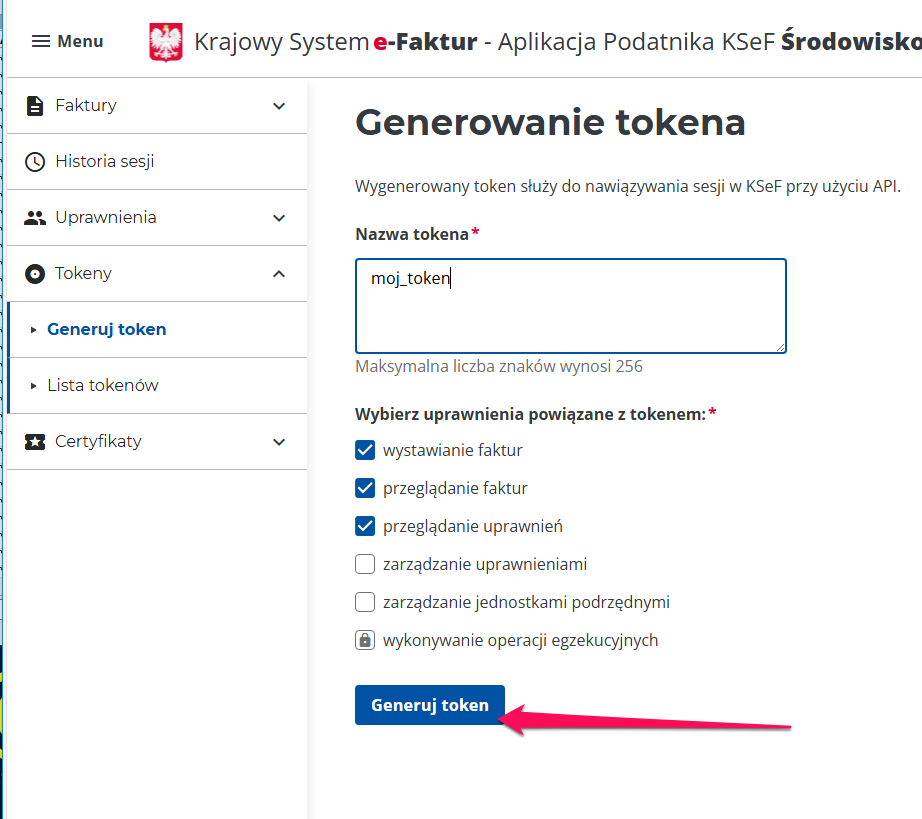The height and width of the screenshot is (819, 922).
Task: Click the Uprawnienia people icon
Action: [x=35, y=218]
